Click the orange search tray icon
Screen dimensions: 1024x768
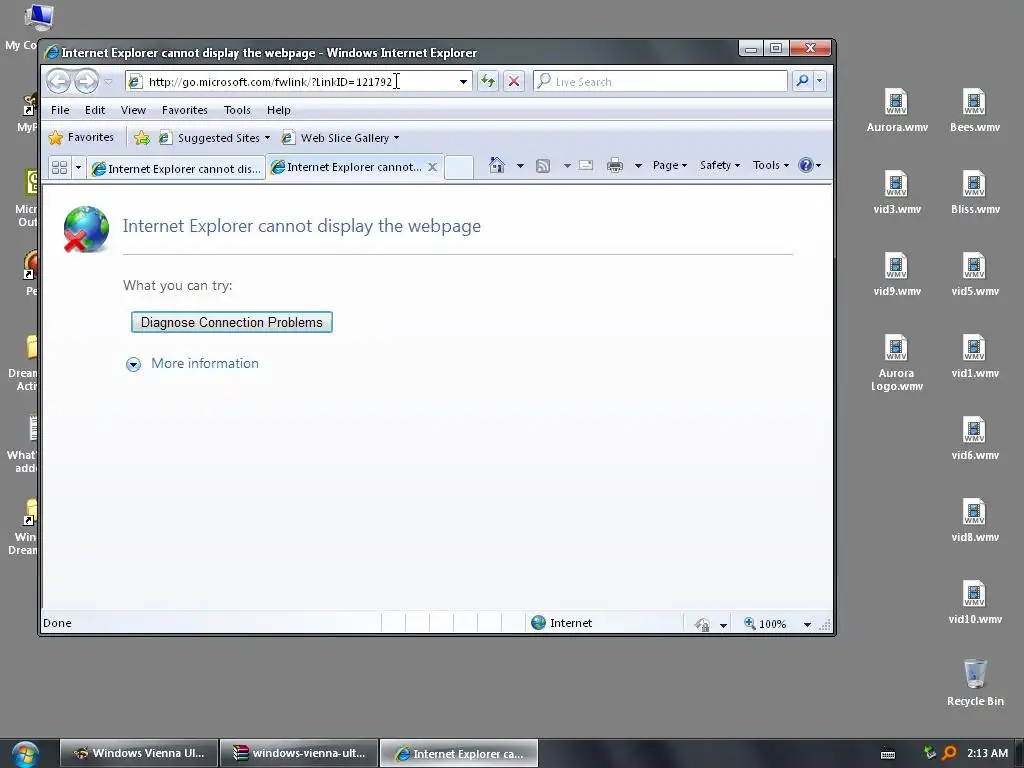(x=950, y=753)
